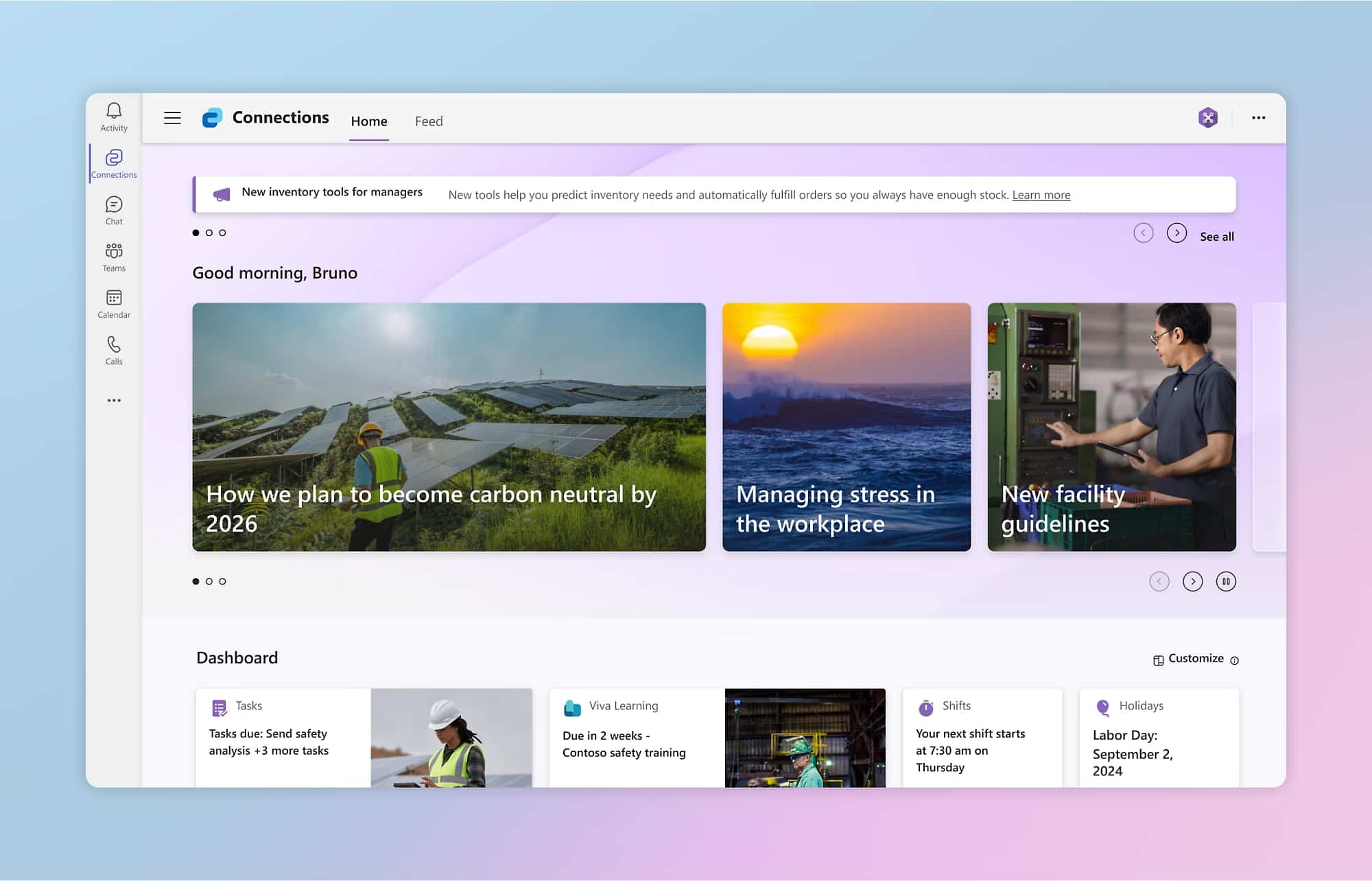1372x881 pixels.
Task: Click the Learn more link
Action: [1041, 195]
